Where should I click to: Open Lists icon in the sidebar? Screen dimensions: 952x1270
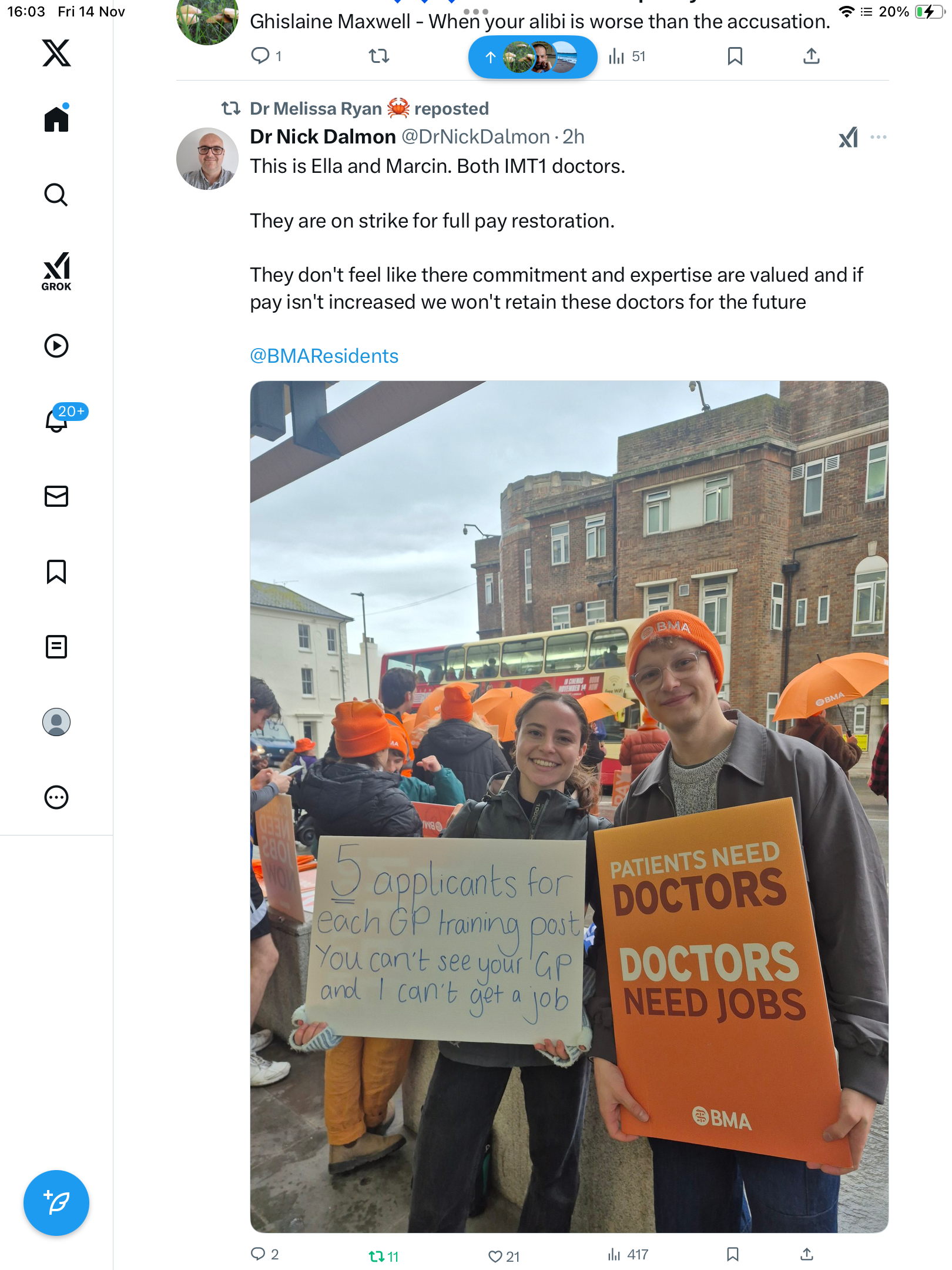[x=56, y=647]
